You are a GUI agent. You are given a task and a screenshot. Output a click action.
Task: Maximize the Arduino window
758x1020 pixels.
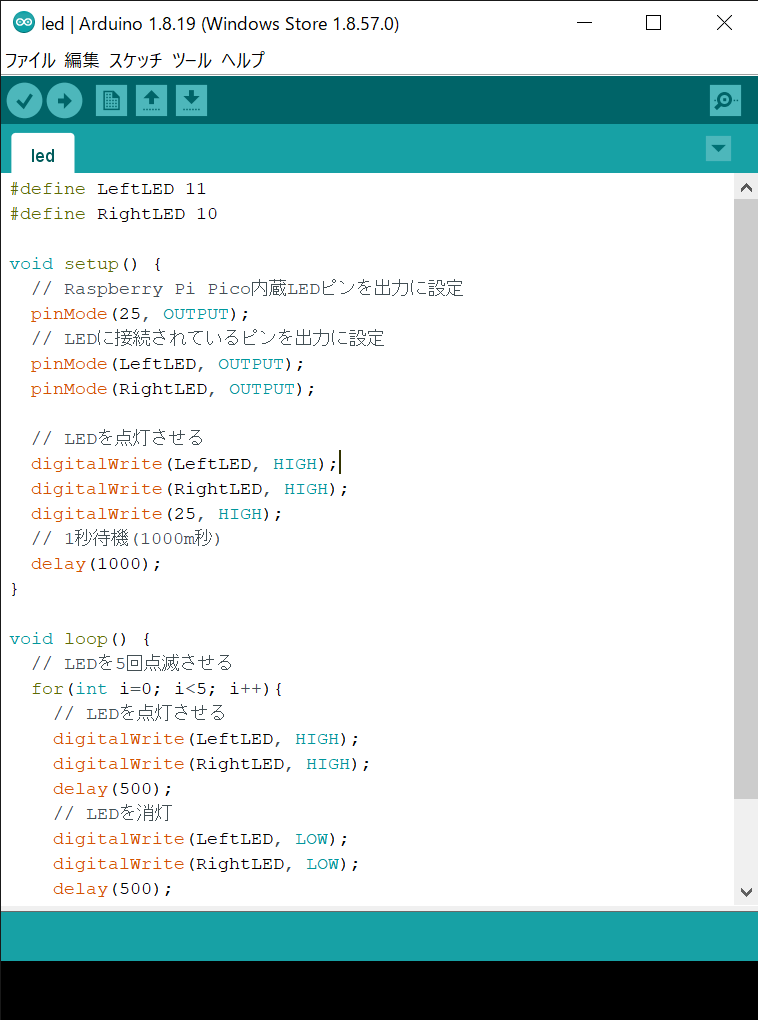click(x=653, y=23)
